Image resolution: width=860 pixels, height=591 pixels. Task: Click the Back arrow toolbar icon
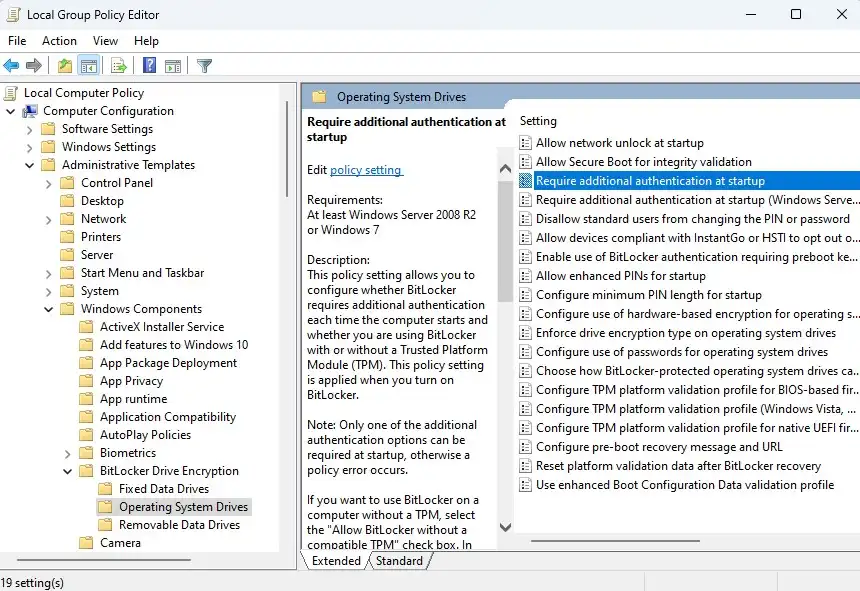[11, 66]
